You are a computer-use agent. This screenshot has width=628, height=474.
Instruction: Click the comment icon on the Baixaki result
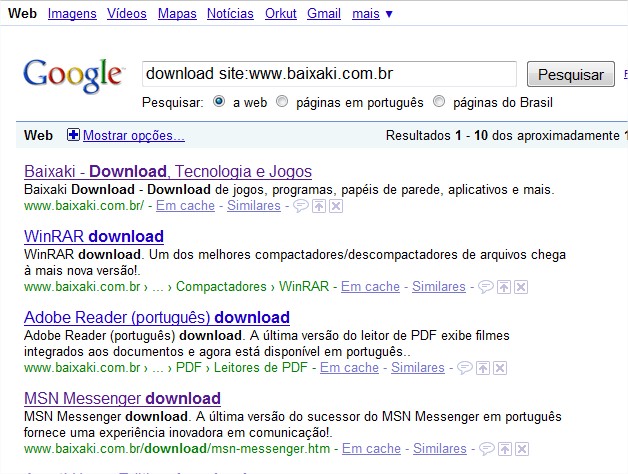click(300, 206)
